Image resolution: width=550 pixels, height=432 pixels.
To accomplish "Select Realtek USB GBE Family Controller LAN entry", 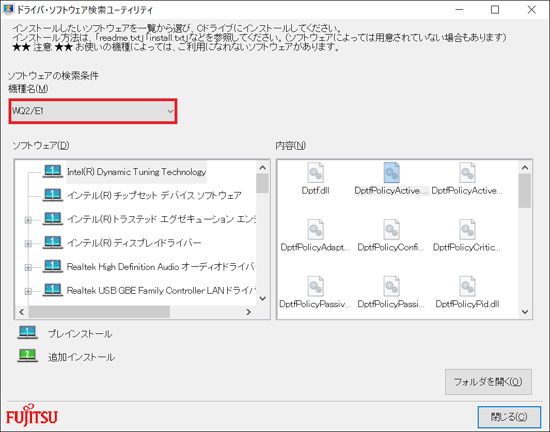I will [161, 291].
